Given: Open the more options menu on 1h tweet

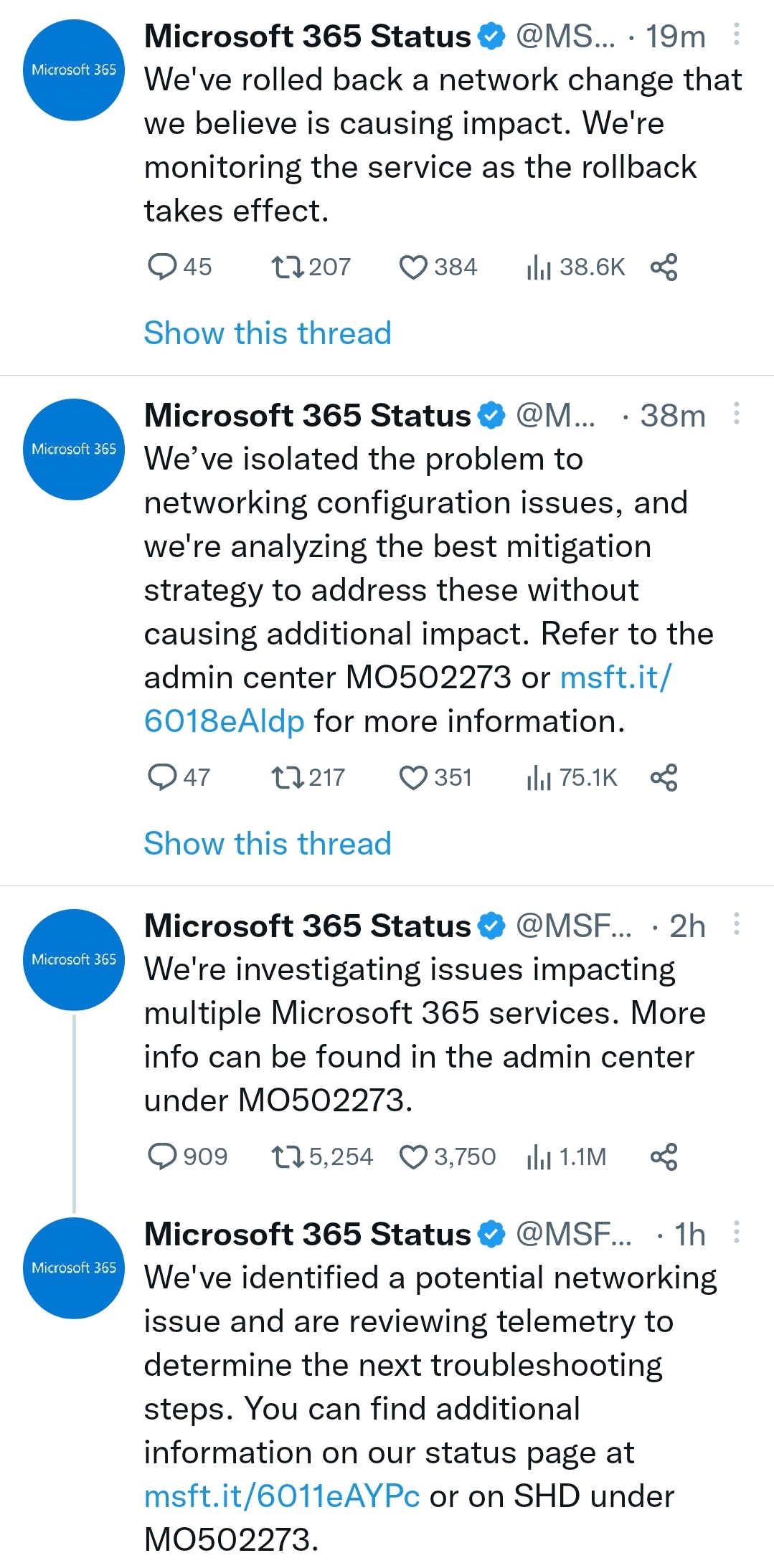Looking at the screenshot, I should coord(736,1232).
